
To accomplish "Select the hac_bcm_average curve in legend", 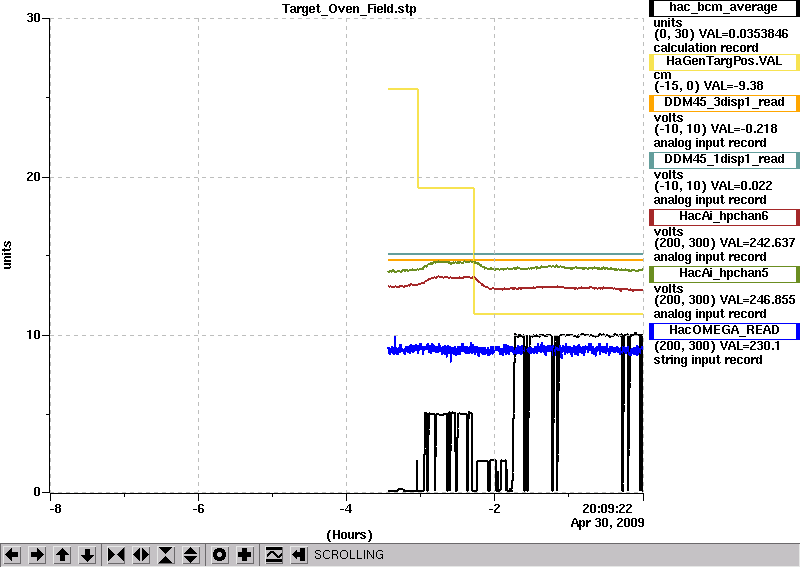I will (x=724, y=8).
